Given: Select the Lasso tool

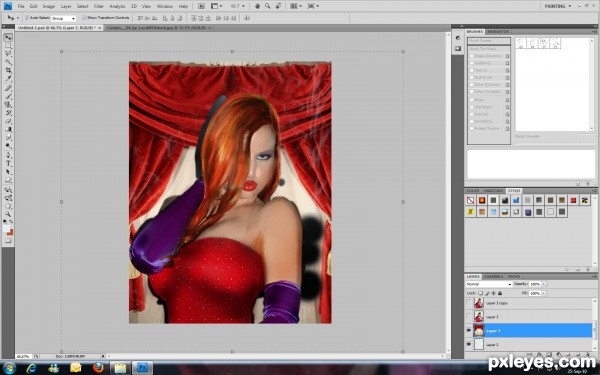Looking at the screenshot, I should [x=8, y=54].
